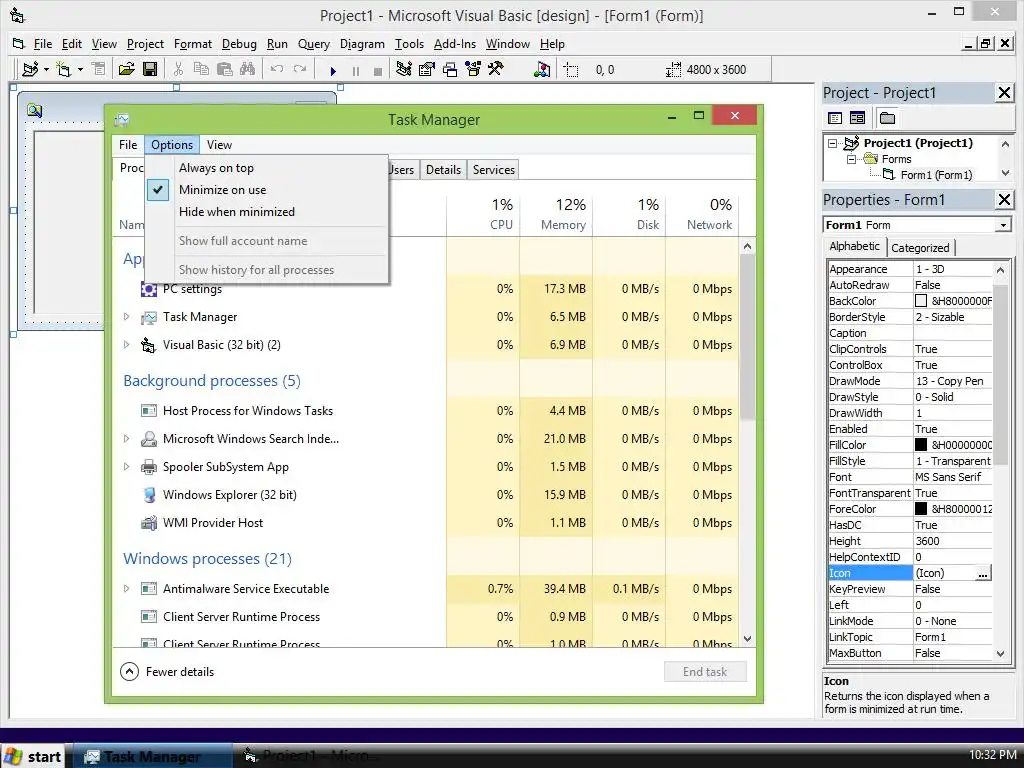Collapse the Project1 tree node
This screenshot has width=1024, height=768.
click(833, 143)
